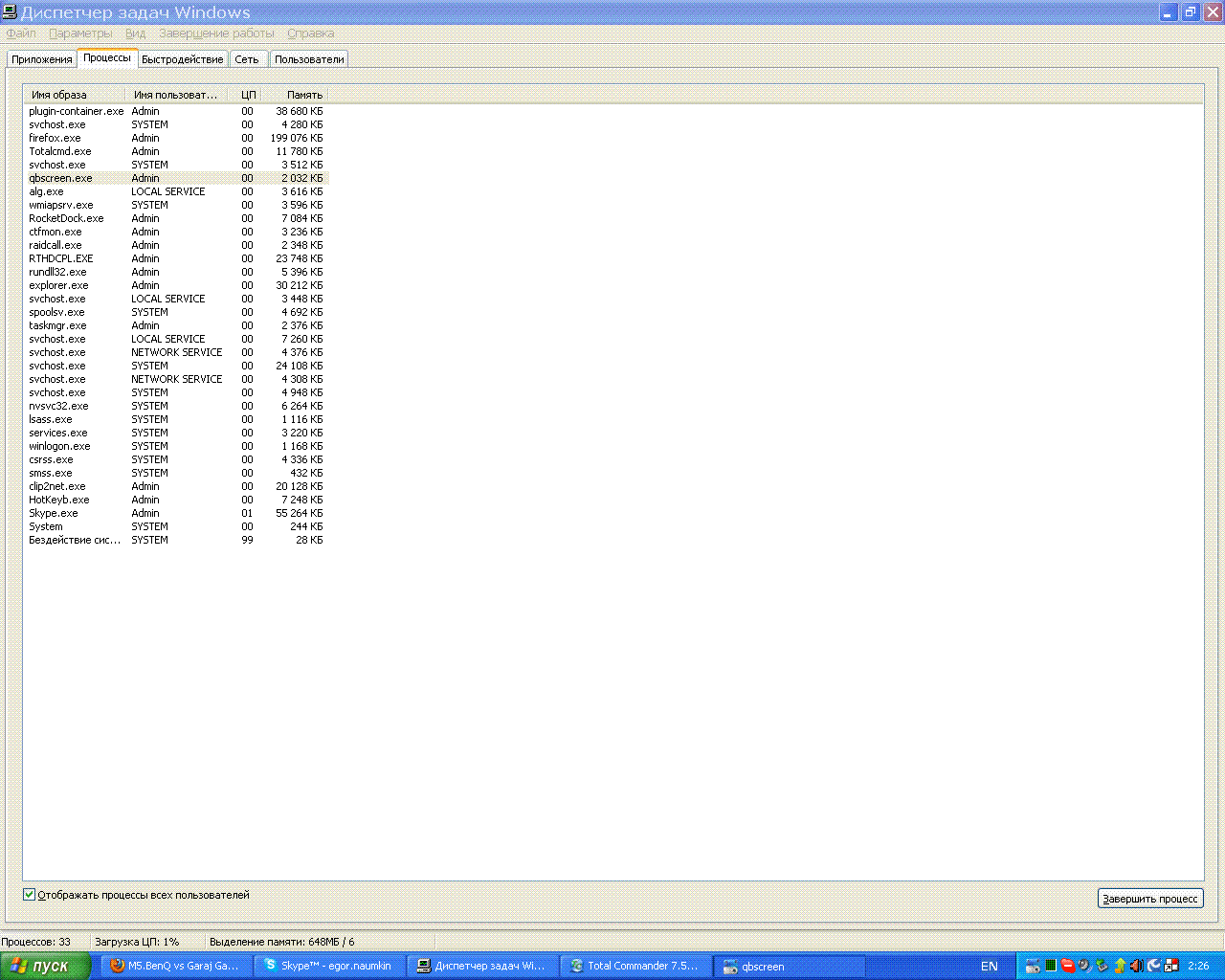This screenshot has width=1225, height=980.
Task: Switch to qbscreen from the taskbar
Action: click(789, 966)
